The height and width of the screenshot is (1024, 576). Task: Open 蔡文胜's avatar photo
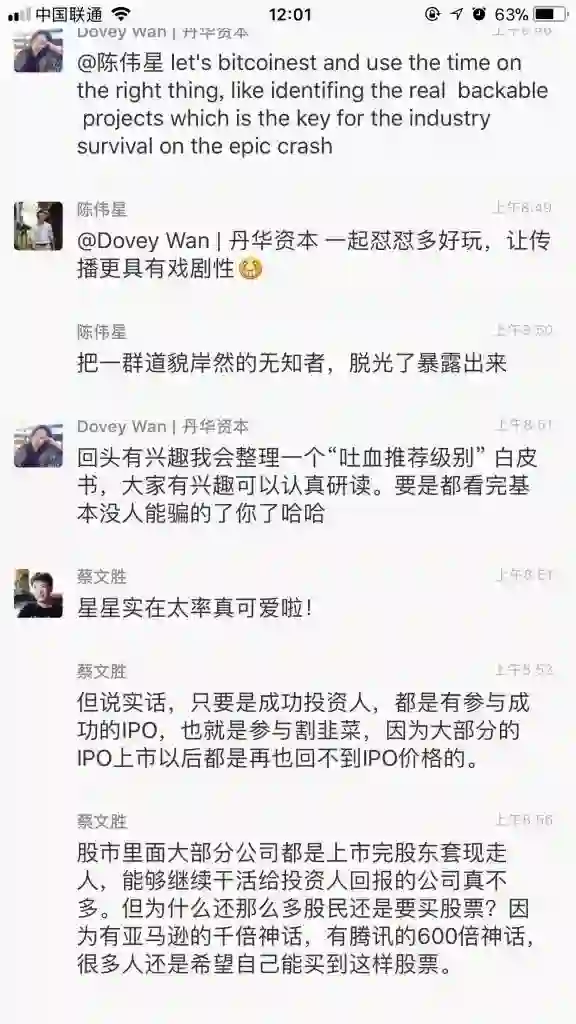coord(39,593)
